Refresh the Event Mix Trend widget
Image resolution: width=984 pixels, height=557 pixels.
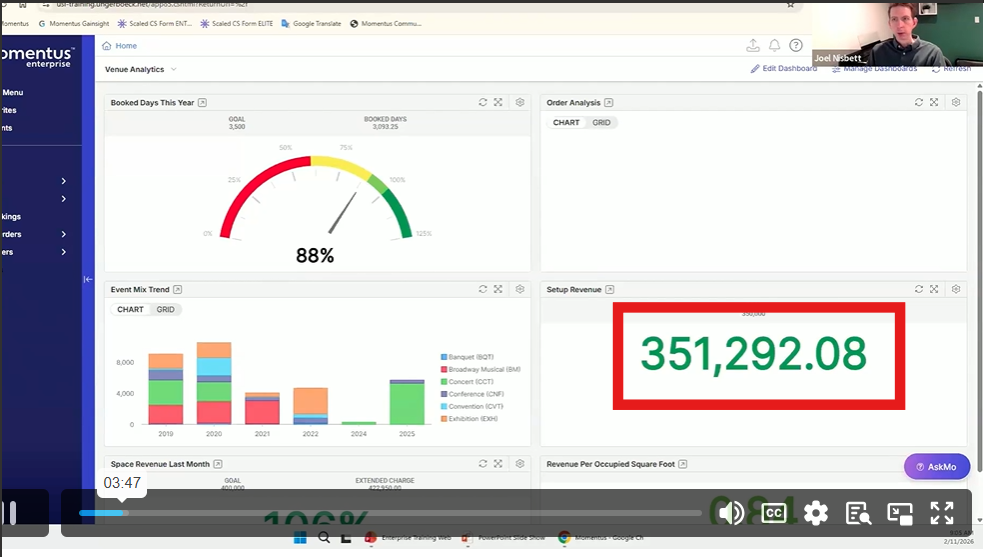[483, 289]
